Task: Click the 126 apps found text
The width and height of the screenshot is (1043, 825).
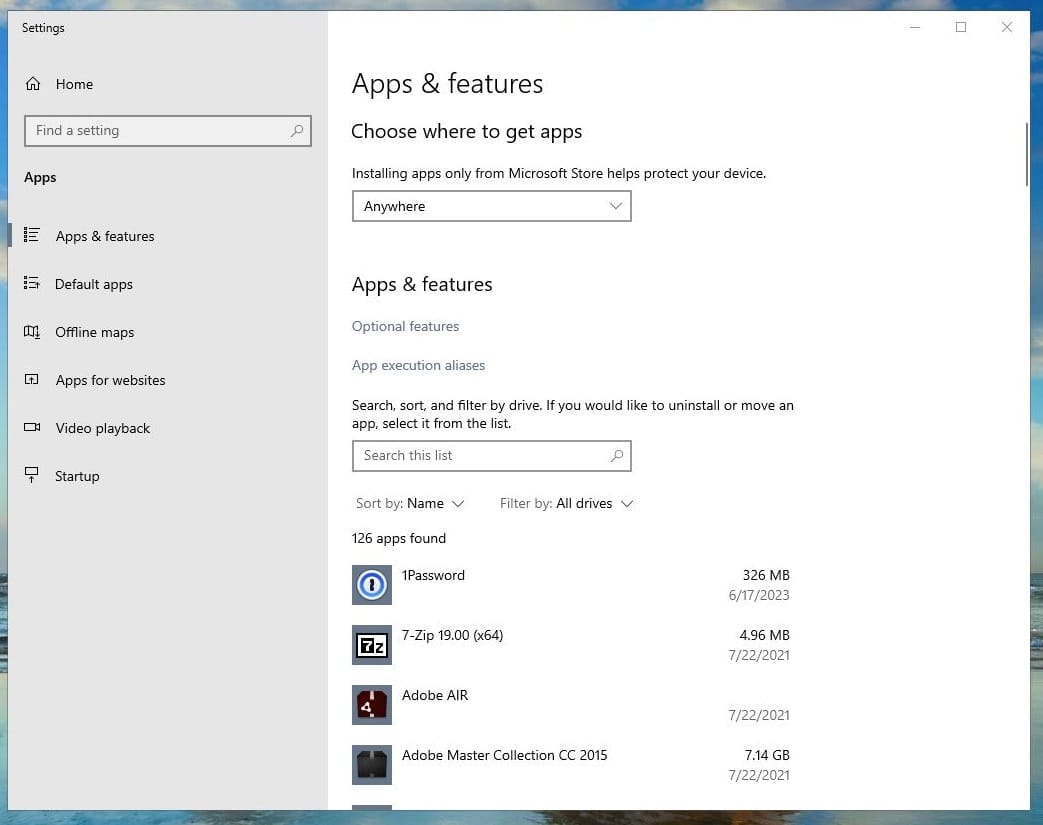Action: tap(398, 538)
